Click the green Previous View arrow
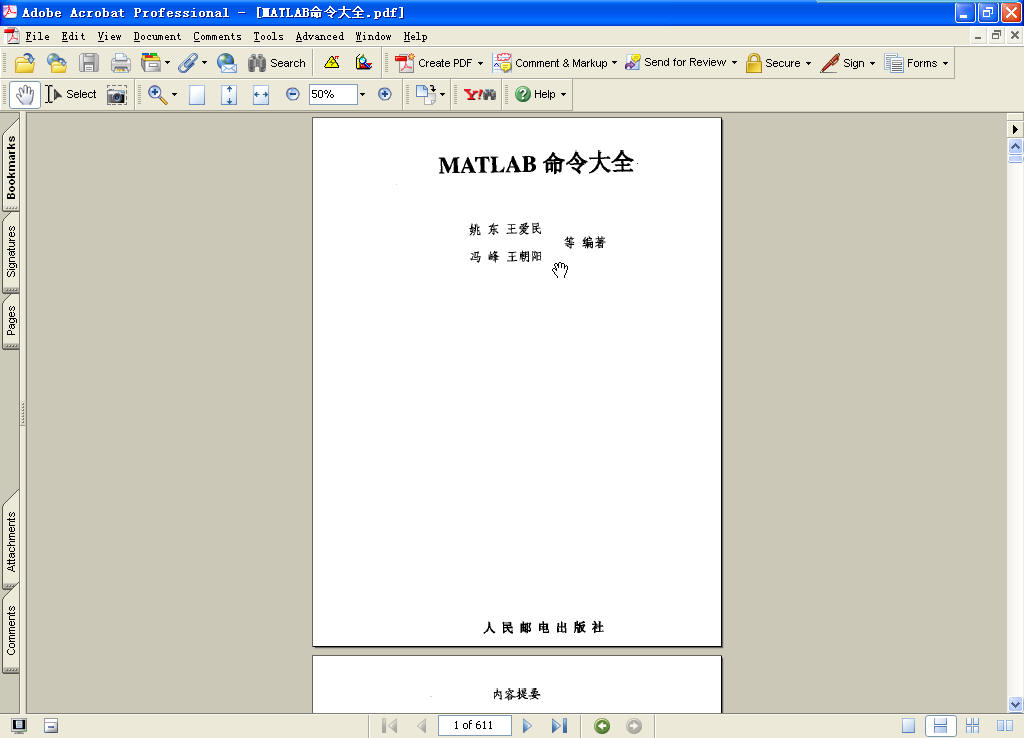The width and height of the screenshot is (1024, 738). coord(602,726)
